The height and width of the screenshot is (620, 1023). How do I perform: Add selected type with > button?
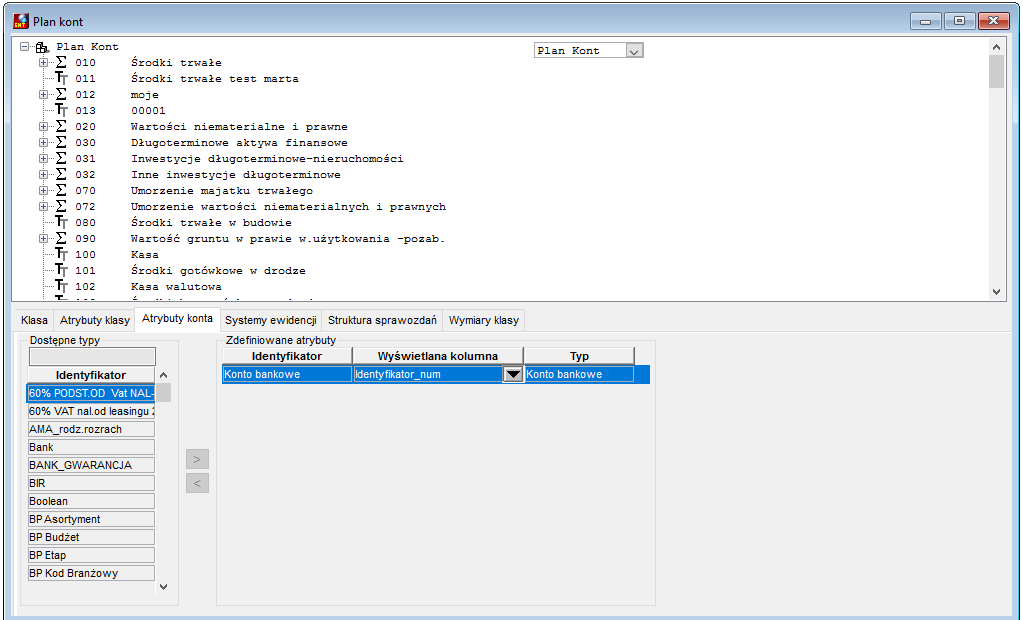(197, 459)
